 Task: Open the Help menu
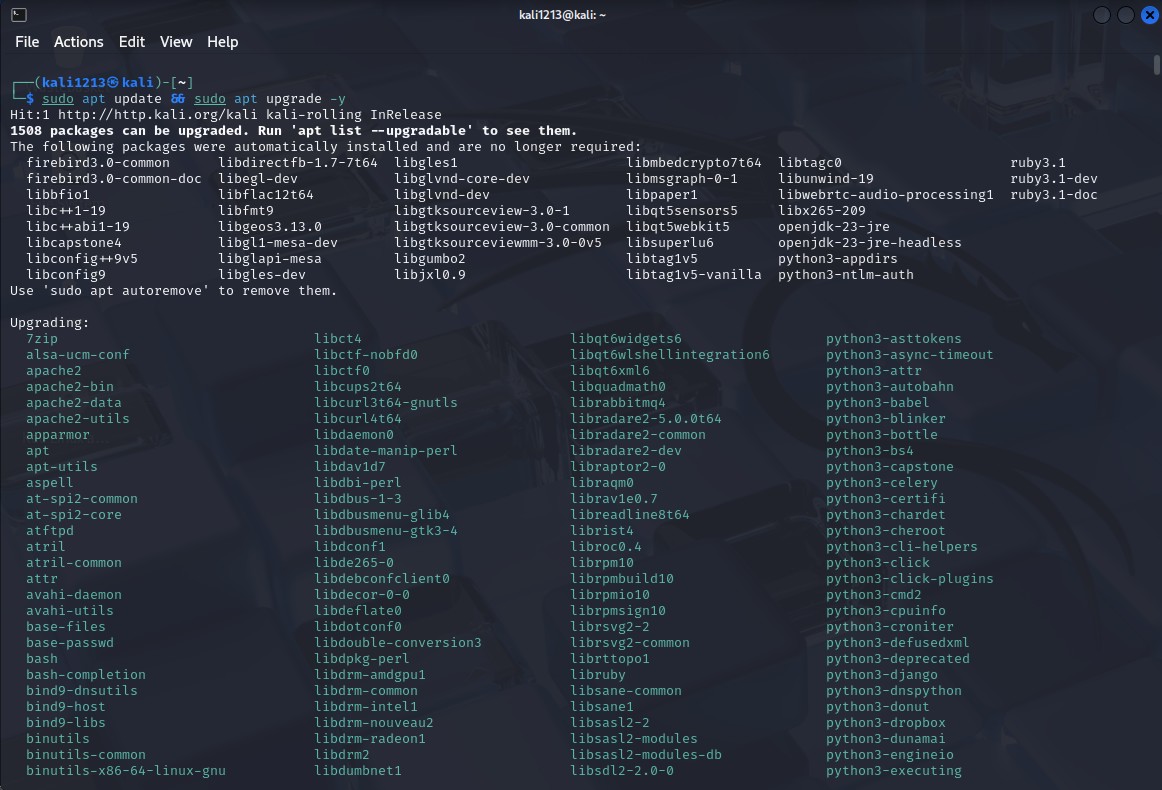click(222, 42)
